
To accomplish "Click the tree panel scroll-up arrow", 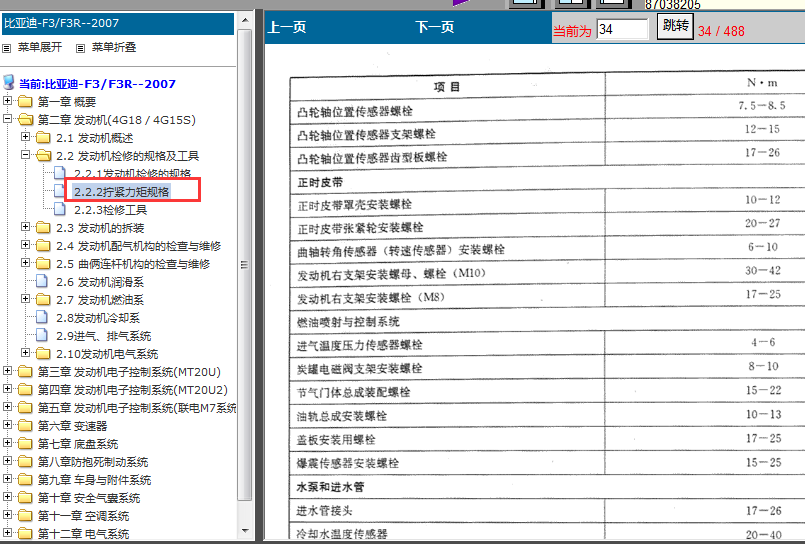I will (245, 20).
